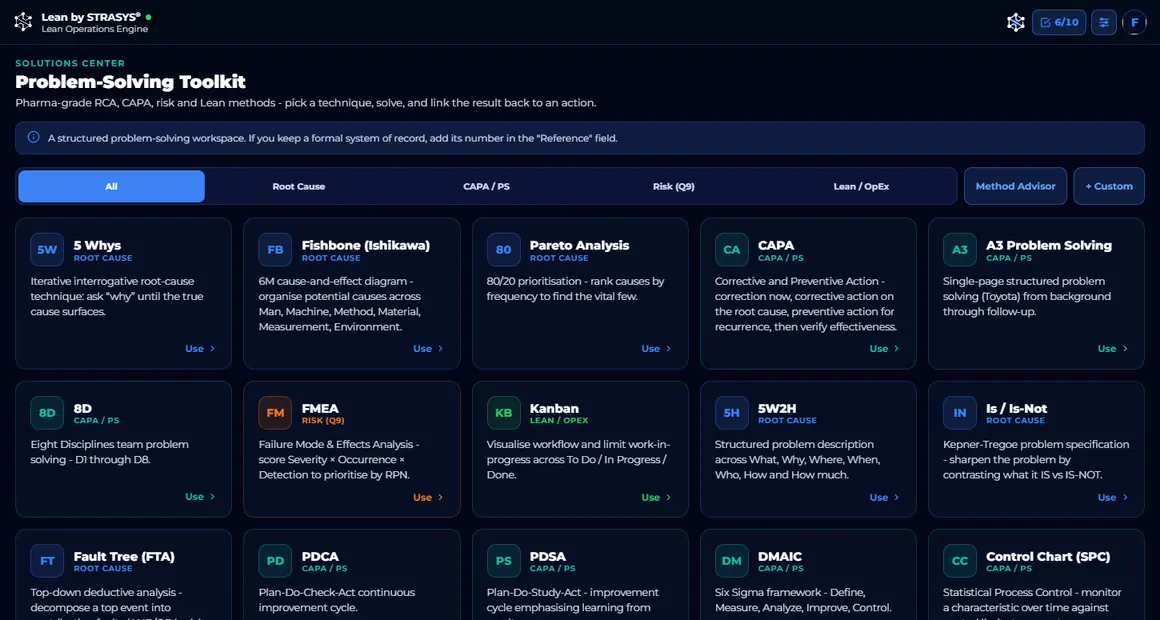The height and width of the screenshot is (620, 1160).
Task: Click the info icon in the workspace banner
Action: click(33, 137)
